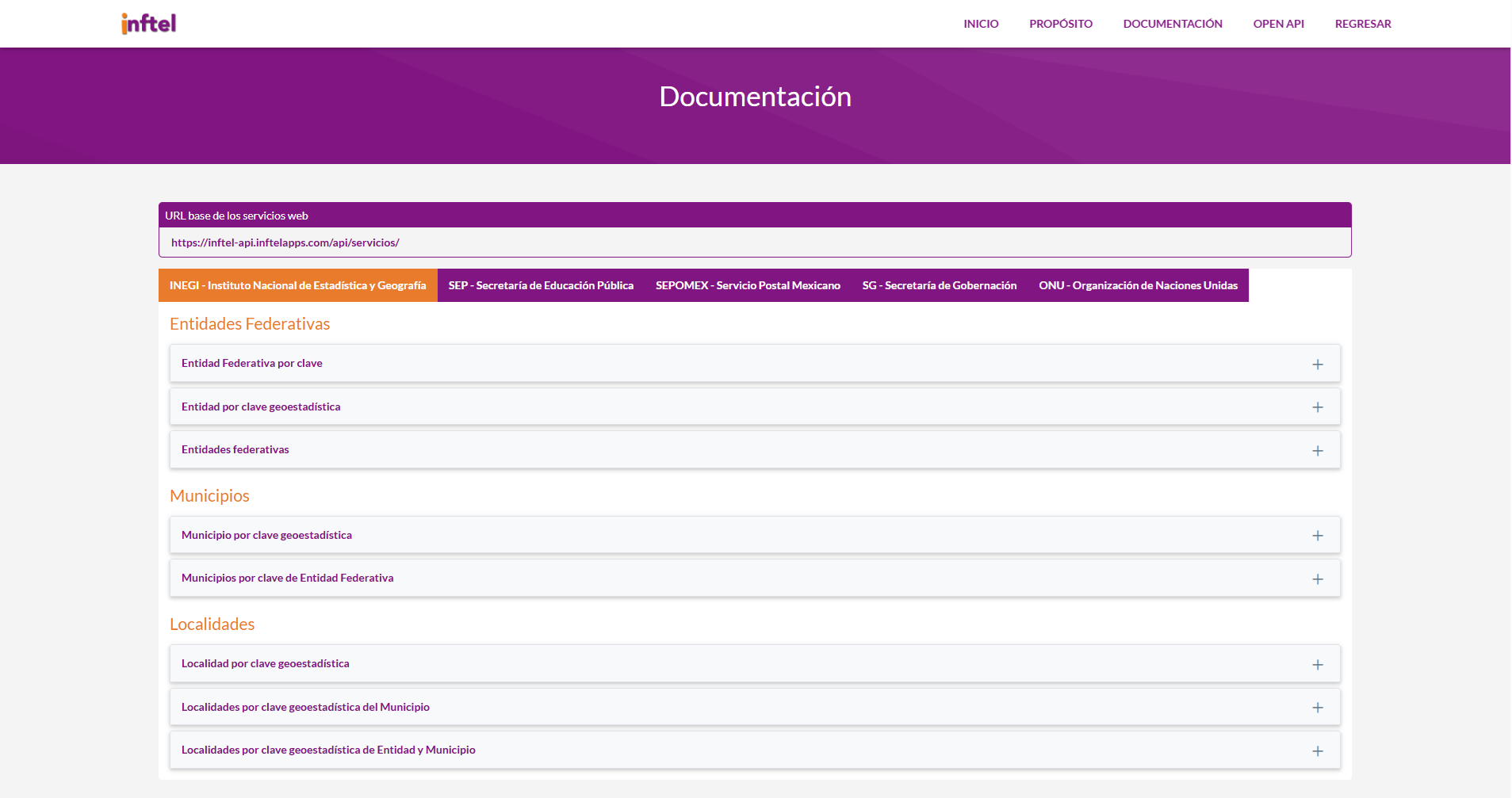This screenshot has height=798, width=1512.
Task: Click plus icon for Entidad Federativa por clave
Action: 1317,365
